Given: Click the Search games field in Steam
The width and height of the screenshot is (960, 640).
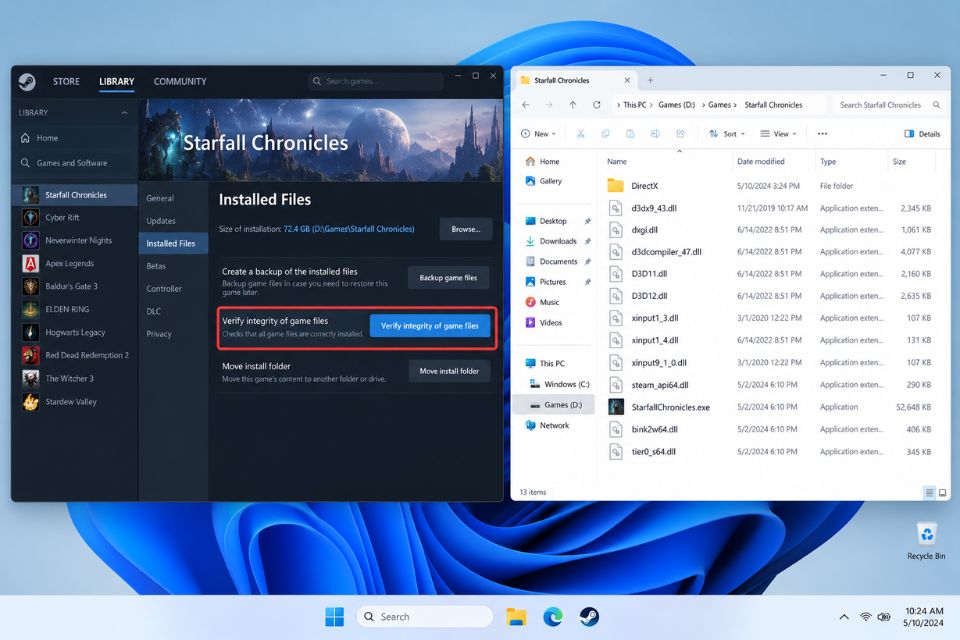Looking at the screenshot, I should coord(376,81).
